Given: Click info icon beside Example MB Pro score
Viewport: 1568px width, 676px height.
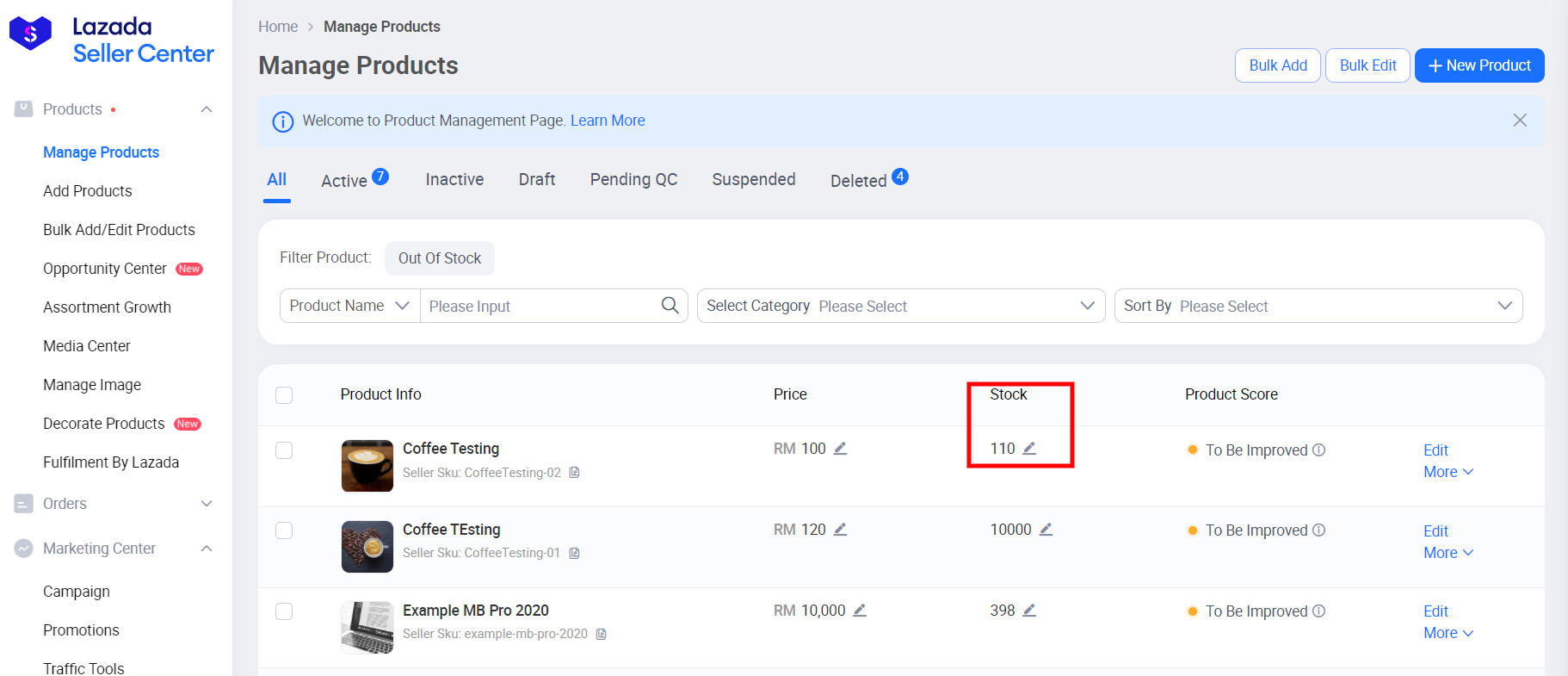Looking at the screenshot, I should [x=1318, y=611].
